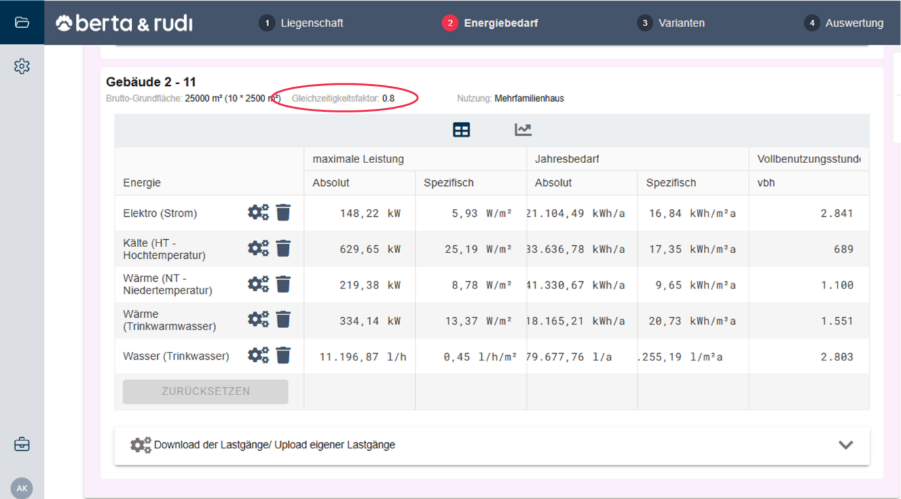Open settings gear in left sidebar
901x499 pixels.
22,66
